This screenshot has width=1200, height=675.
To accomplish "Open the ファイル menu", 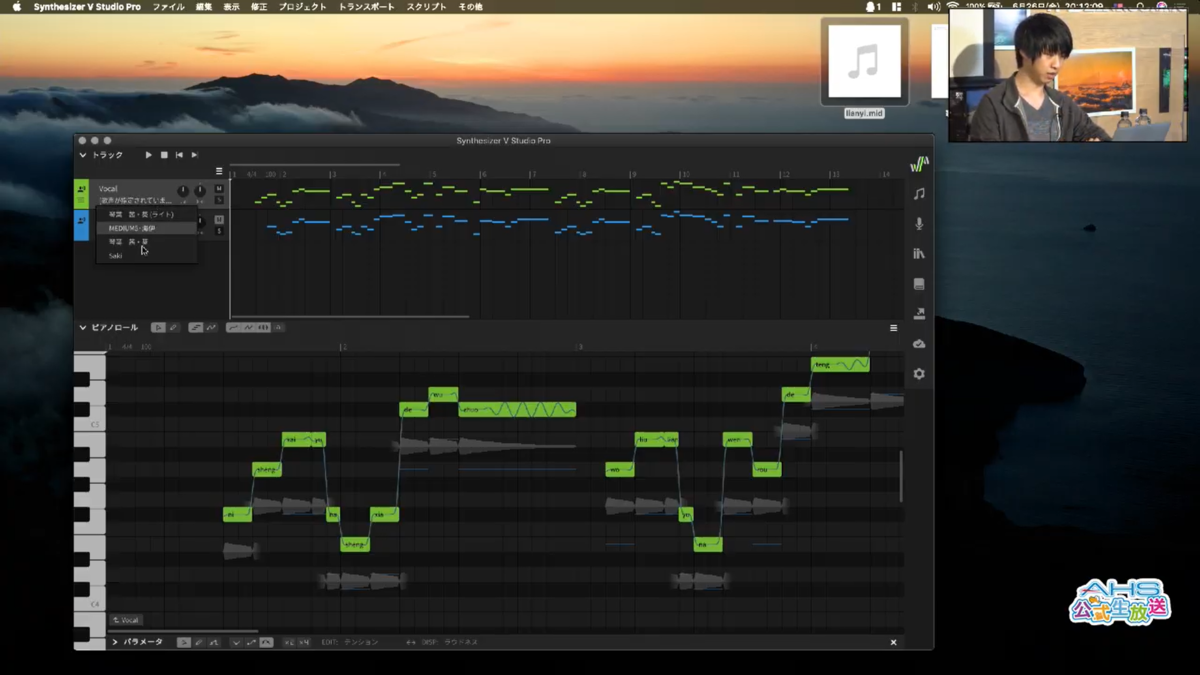I will (x=168, y=7).
